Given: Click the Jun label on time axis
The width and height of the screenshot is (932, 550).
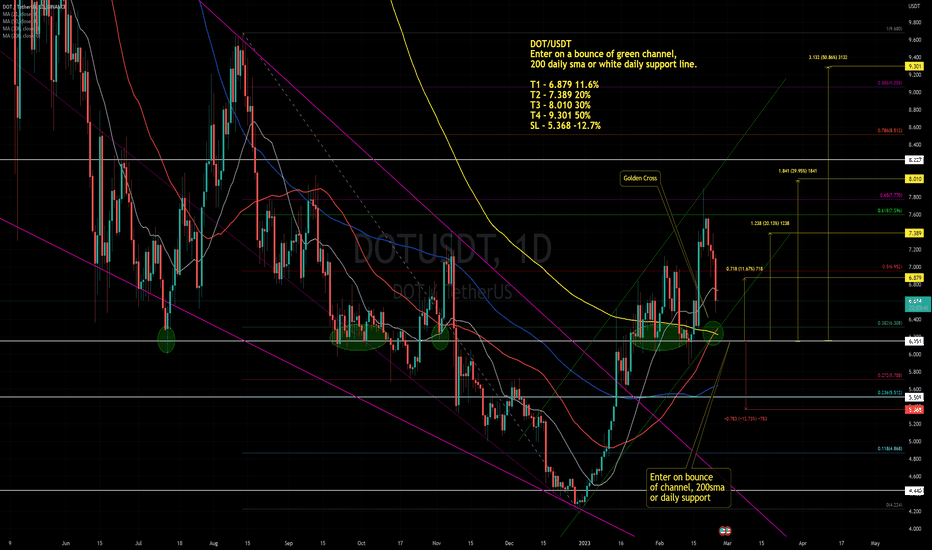Looking at the screenshot, I should point(65,543).
